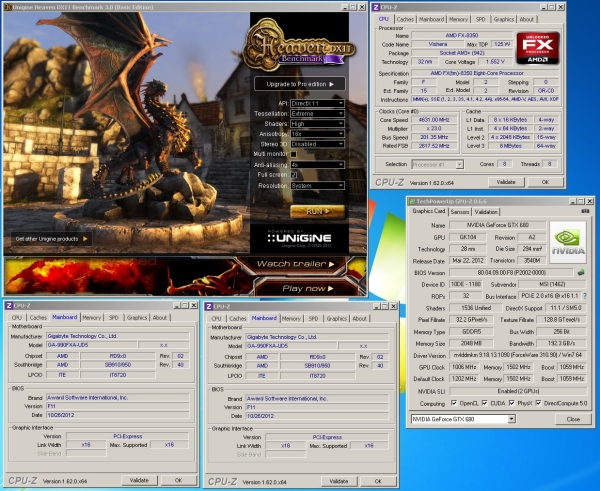Click OK in bottom-middle CPU-Z window
600x491 pixels.
pyautogui.click(x=378, y=481)
